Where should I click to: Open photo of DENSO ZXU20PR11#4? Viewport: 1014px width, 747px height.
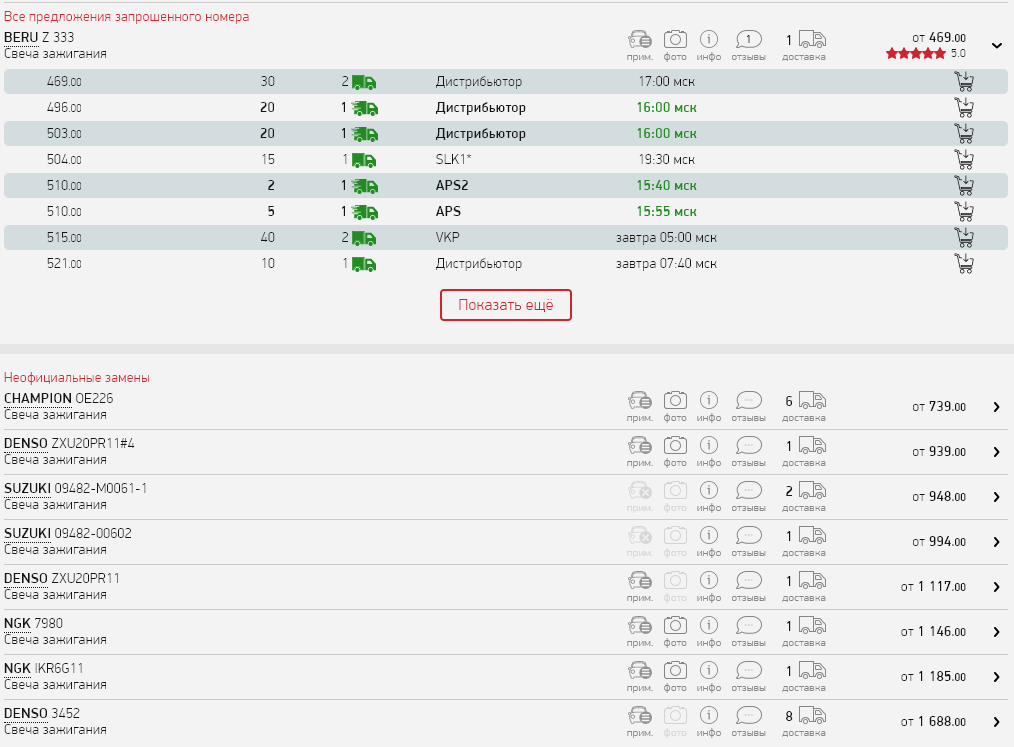[675, 451]
